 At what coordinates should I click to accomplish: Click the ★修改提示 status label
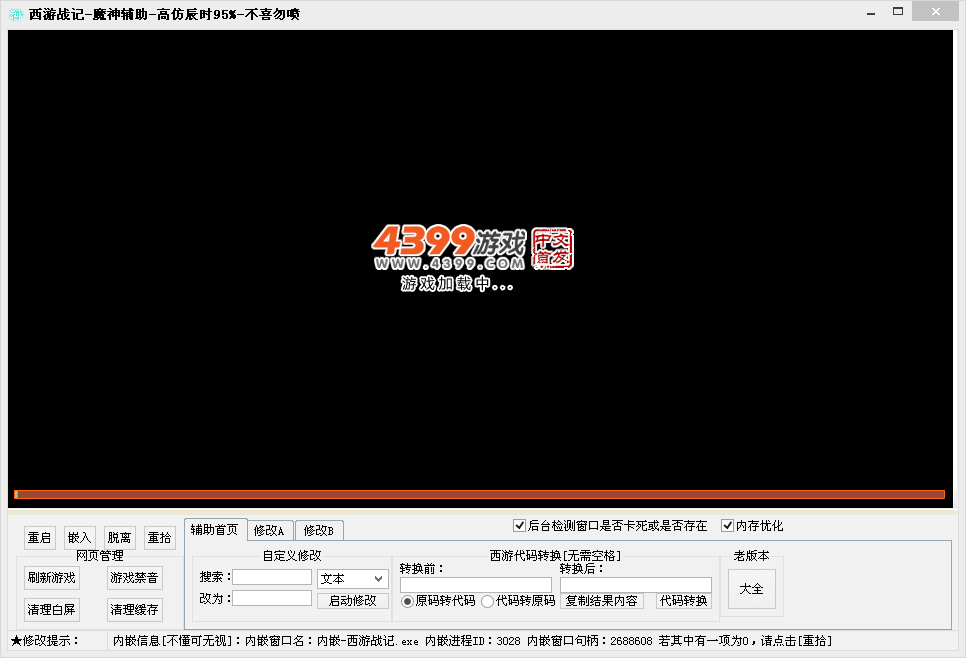click(x=45, y=641)
